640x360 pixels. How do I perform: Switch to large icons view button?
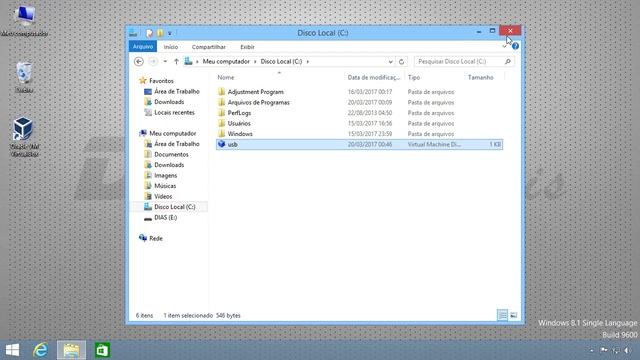(x=514, y=315)
